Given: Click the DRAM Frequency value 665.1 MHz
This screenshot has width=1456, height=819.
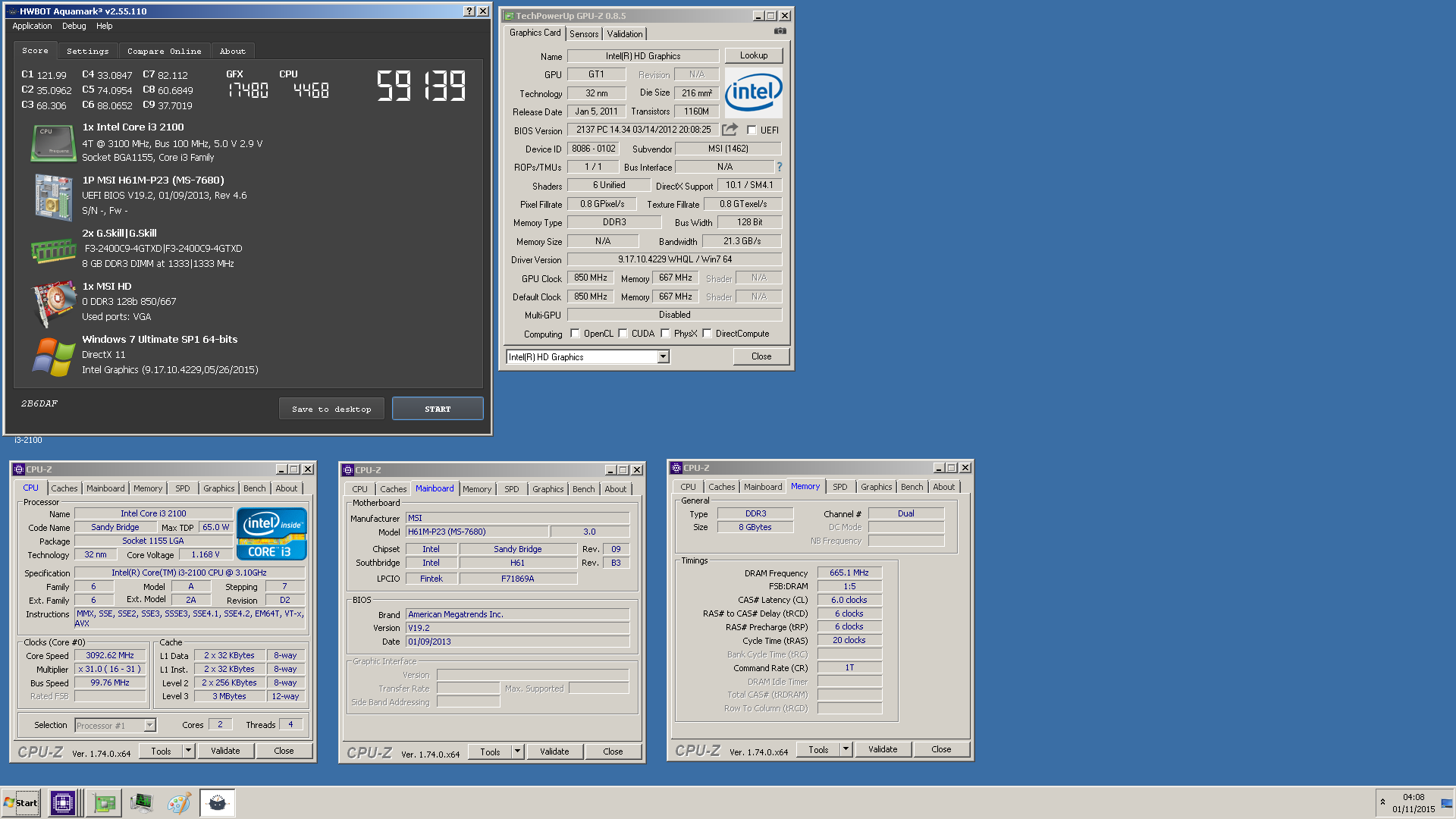Looking at the screenshot, I should point(849,573).
